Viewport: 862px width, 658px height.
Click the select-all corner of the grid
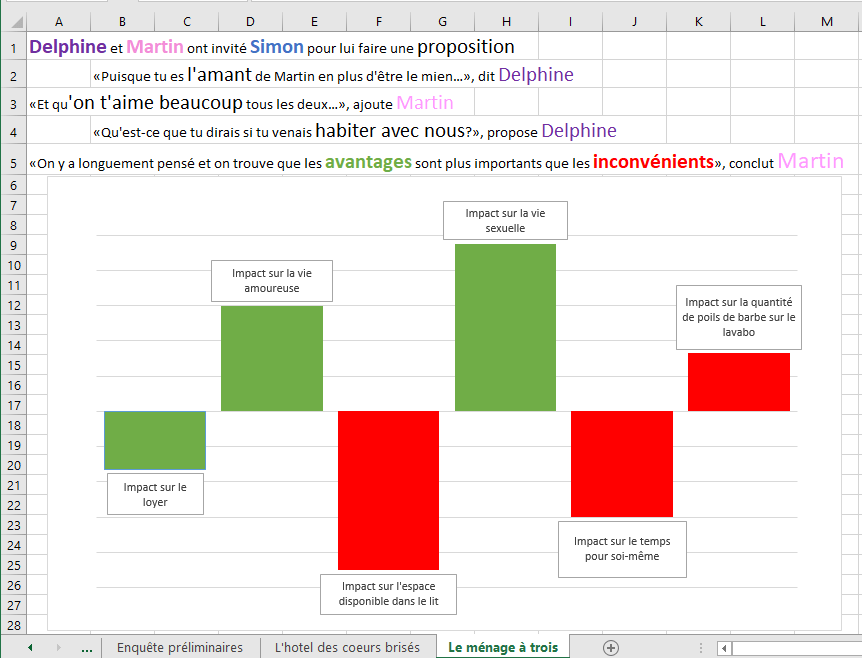[13, 22]
